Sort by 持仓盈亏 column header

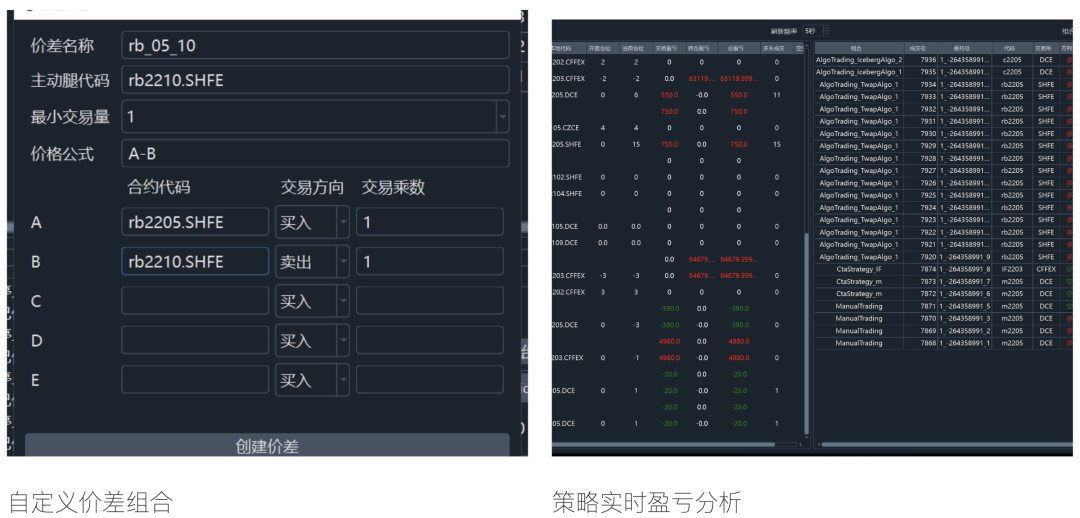pos(701,48)
